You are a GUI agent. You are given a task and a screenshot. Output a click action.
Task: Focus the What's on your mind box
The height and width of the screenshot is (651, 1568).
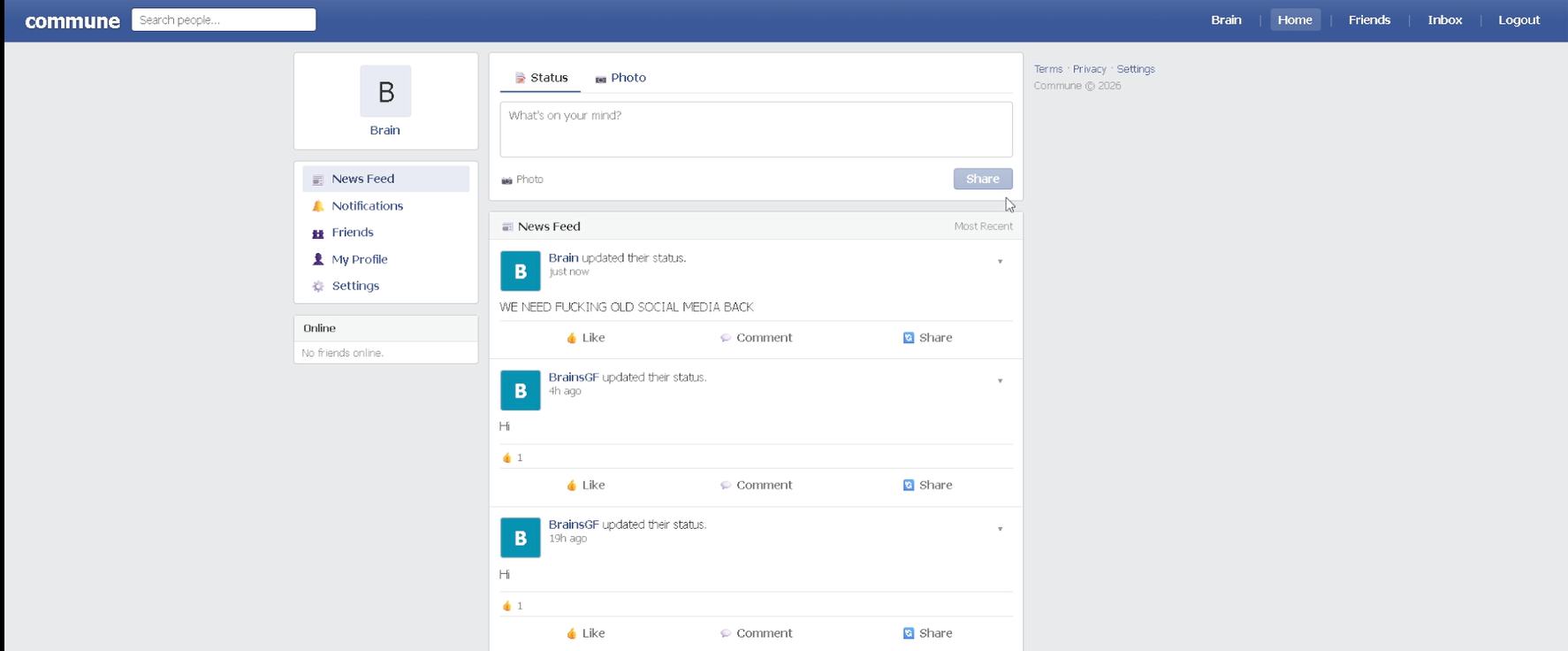[x=756, y=129]
